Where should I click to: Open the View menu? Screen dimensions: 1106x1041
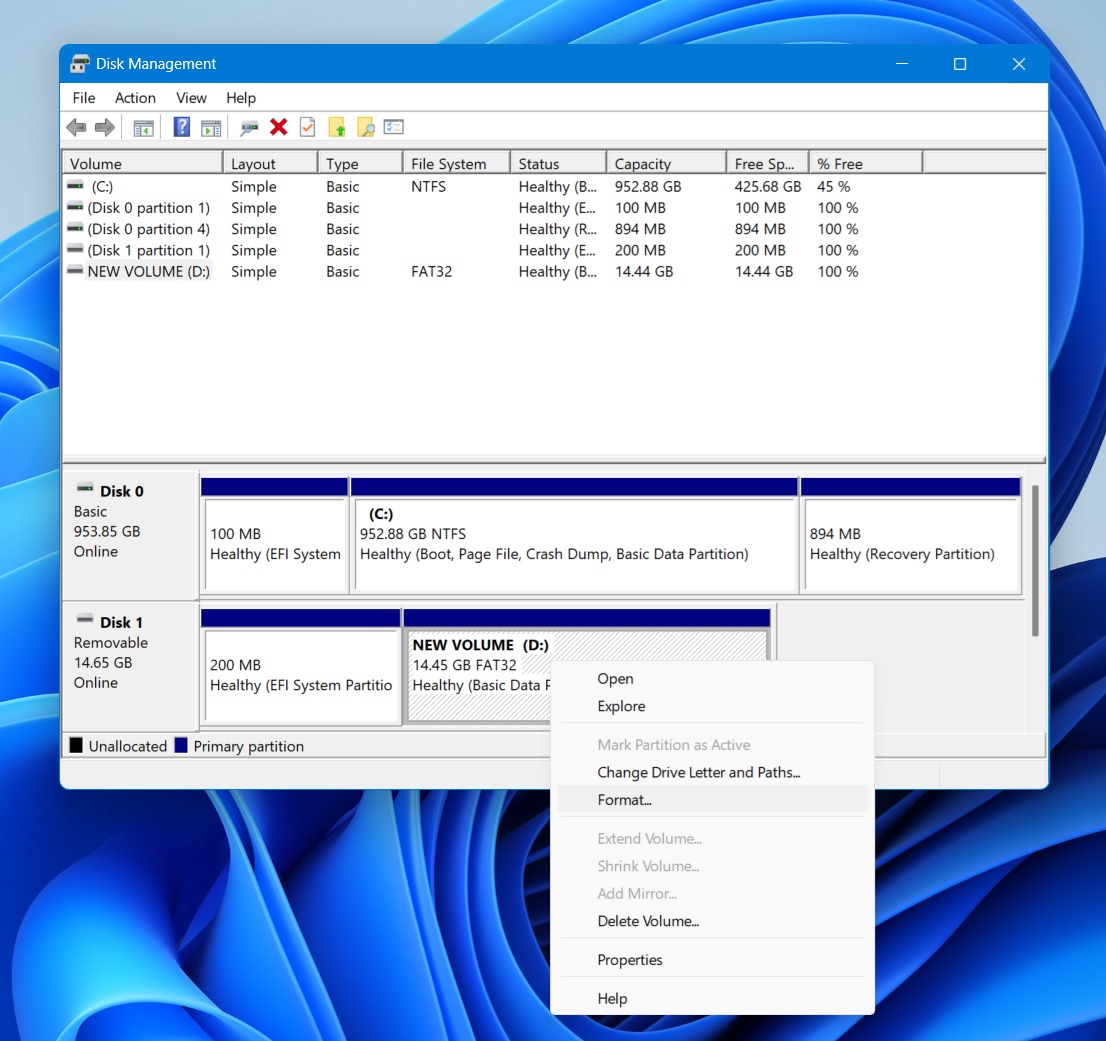click(191, 98)
